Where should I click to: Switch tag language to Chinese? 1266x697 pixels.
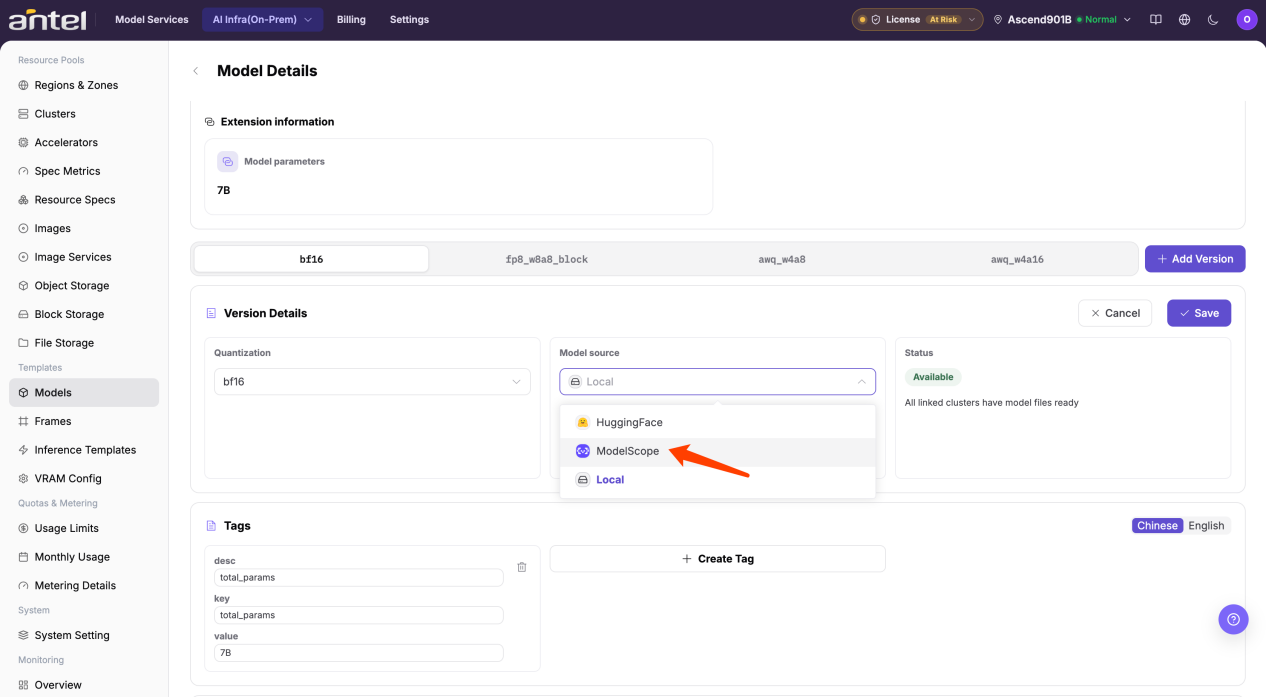pyautogui.click(x=1157, y=526)
